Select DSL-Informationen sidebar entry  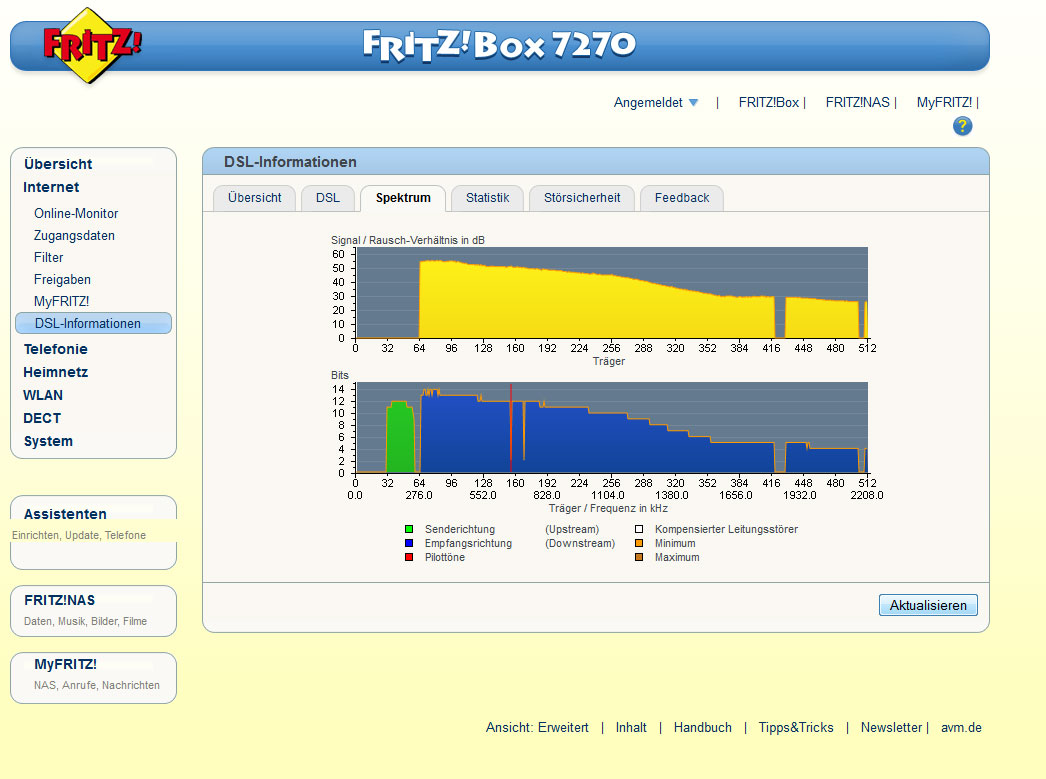pos(93,323)
